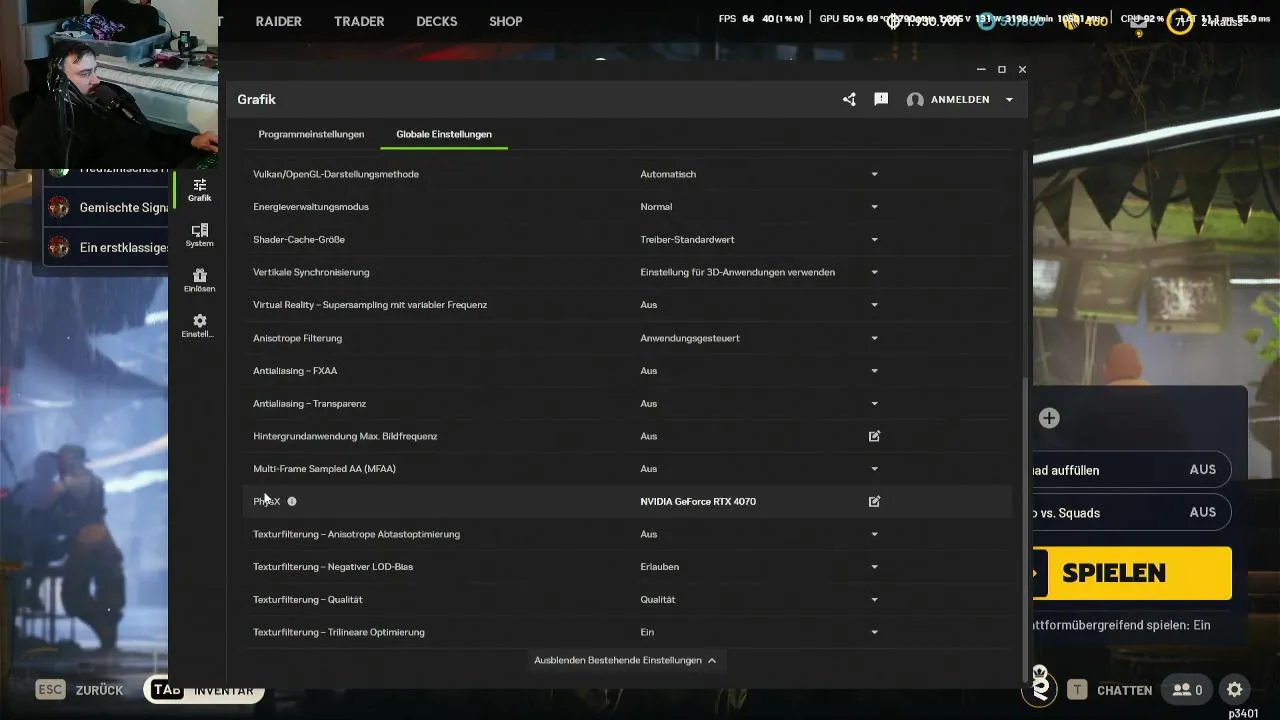The image size is (1280, 720).
Task: Expand the Vertikale Synchronisierung dropdown
Action: [x=874, y=272]
